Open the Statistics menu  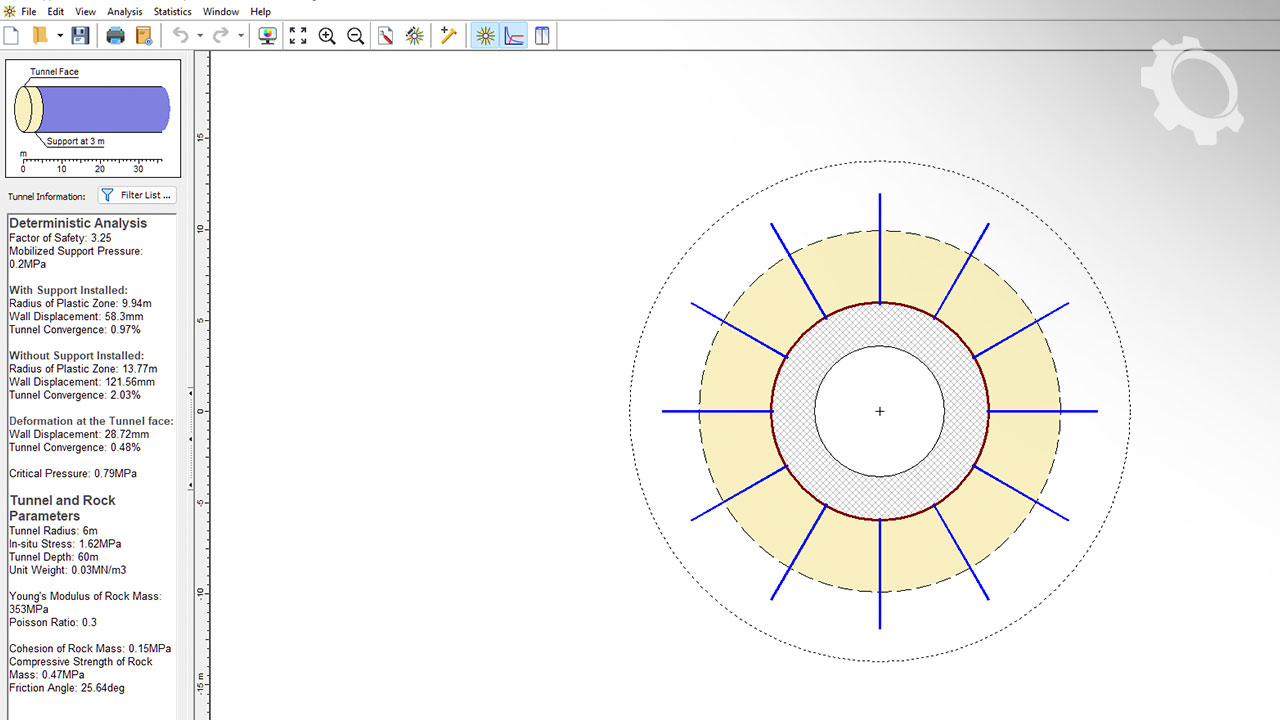click(x=172, y=12)
